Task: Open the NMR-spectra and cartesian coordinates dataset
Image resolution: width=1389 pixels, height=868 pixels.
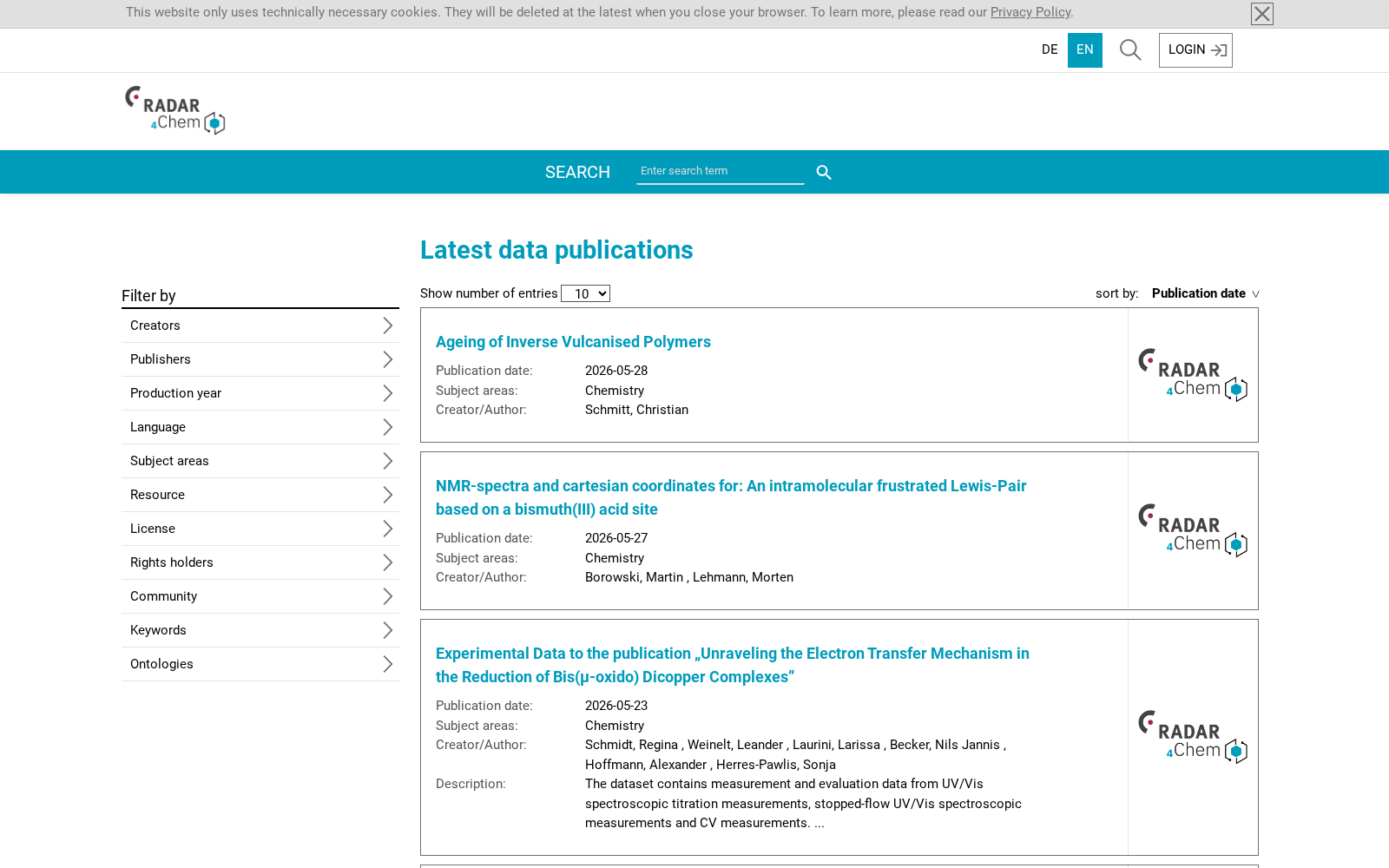Action: pos(731,497)
